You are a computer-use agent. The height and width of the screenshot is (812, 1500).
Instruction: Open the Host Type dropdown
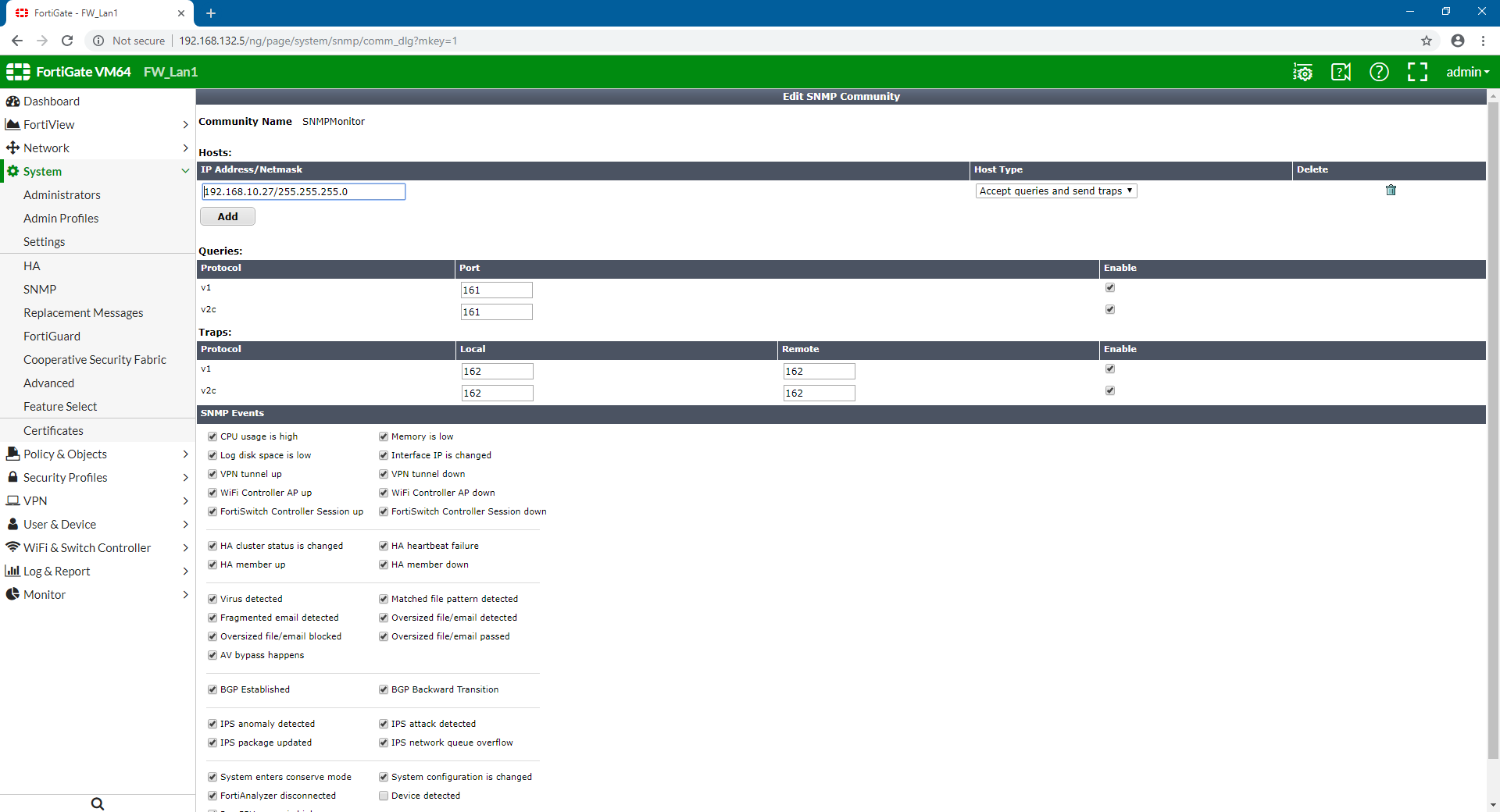1056,191
